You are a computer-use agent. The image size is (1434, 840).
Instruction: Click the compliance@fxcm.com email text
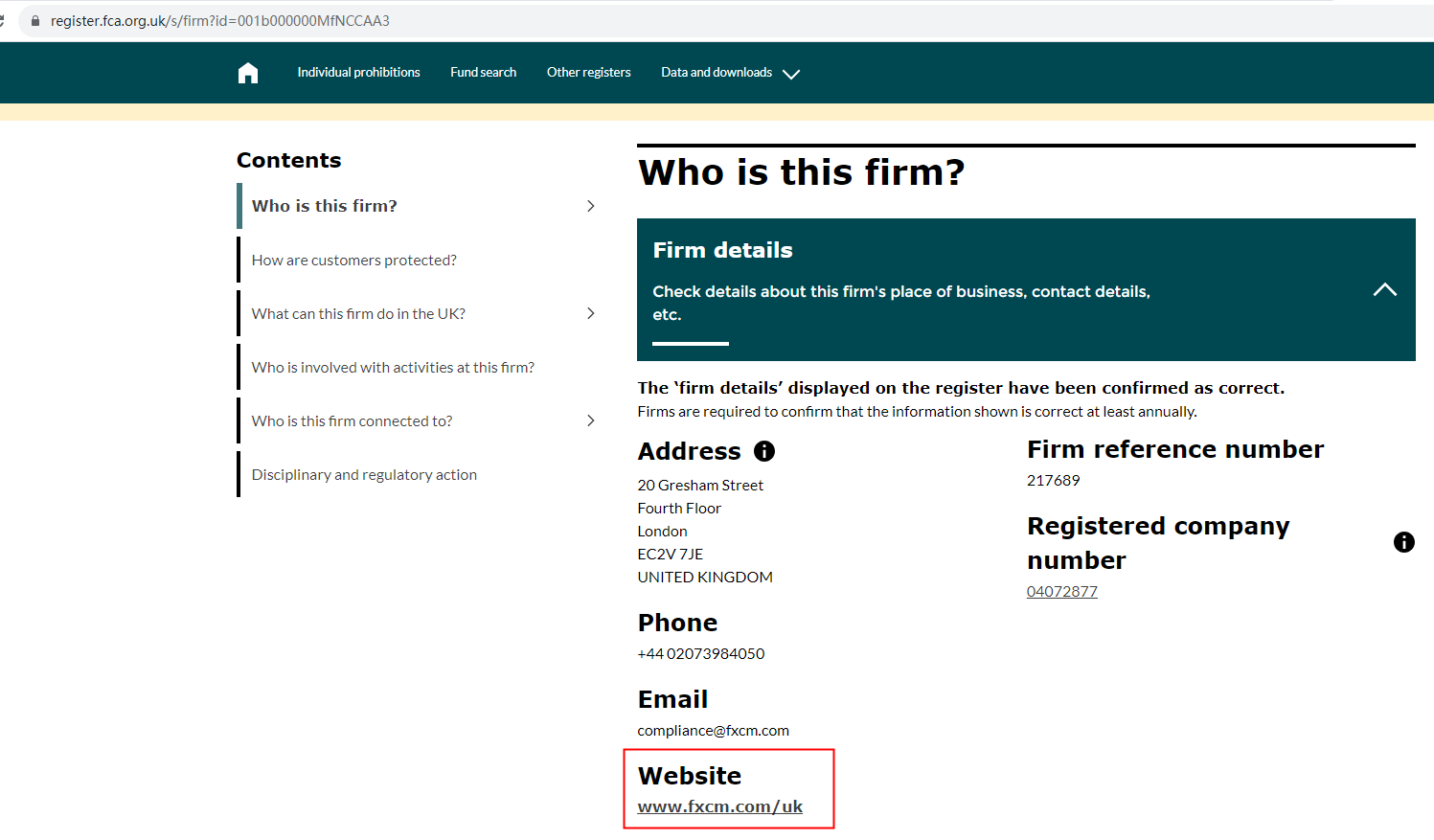(x=714, y=731)
